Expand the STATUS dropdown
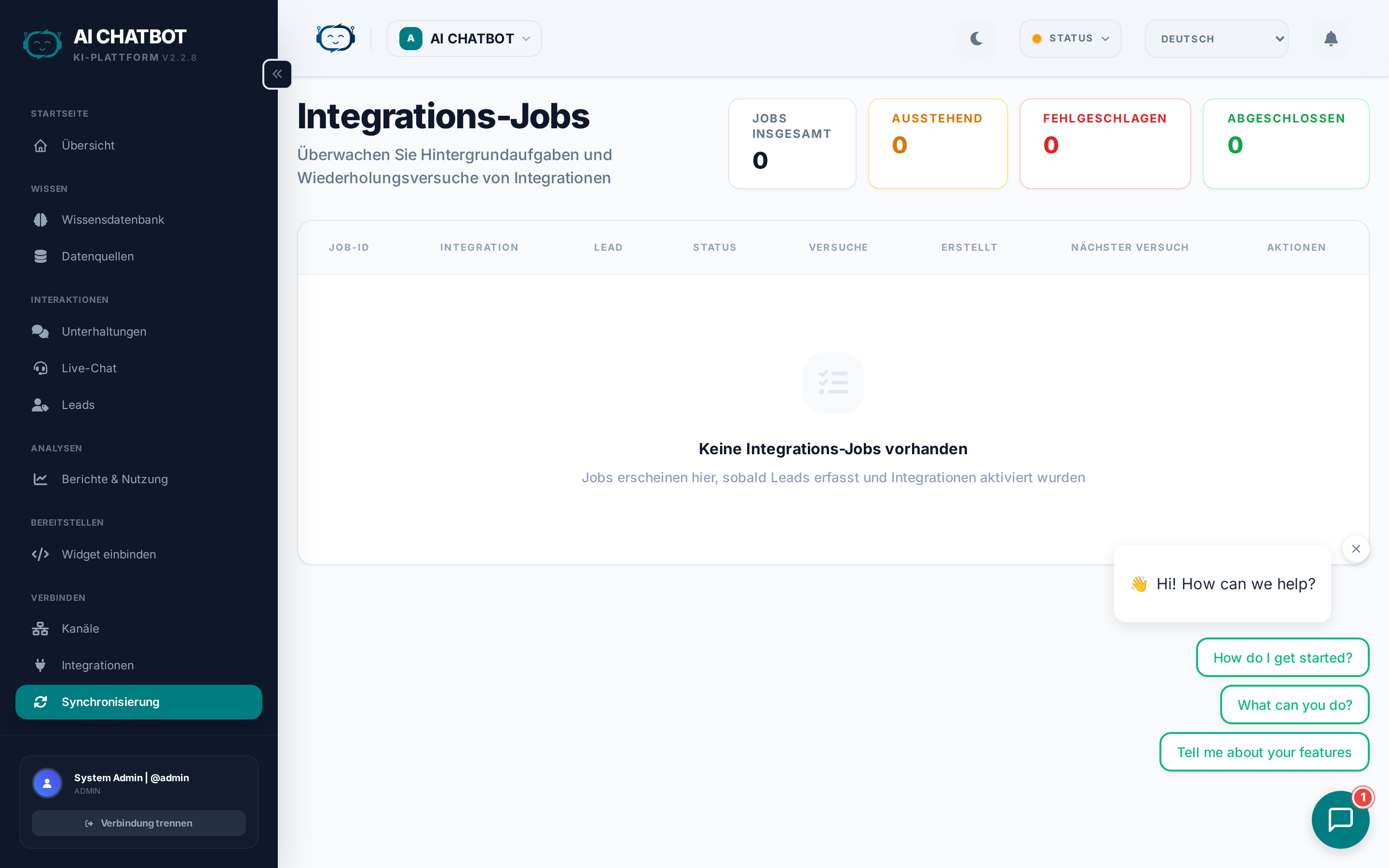 (x=1070, y=39)
